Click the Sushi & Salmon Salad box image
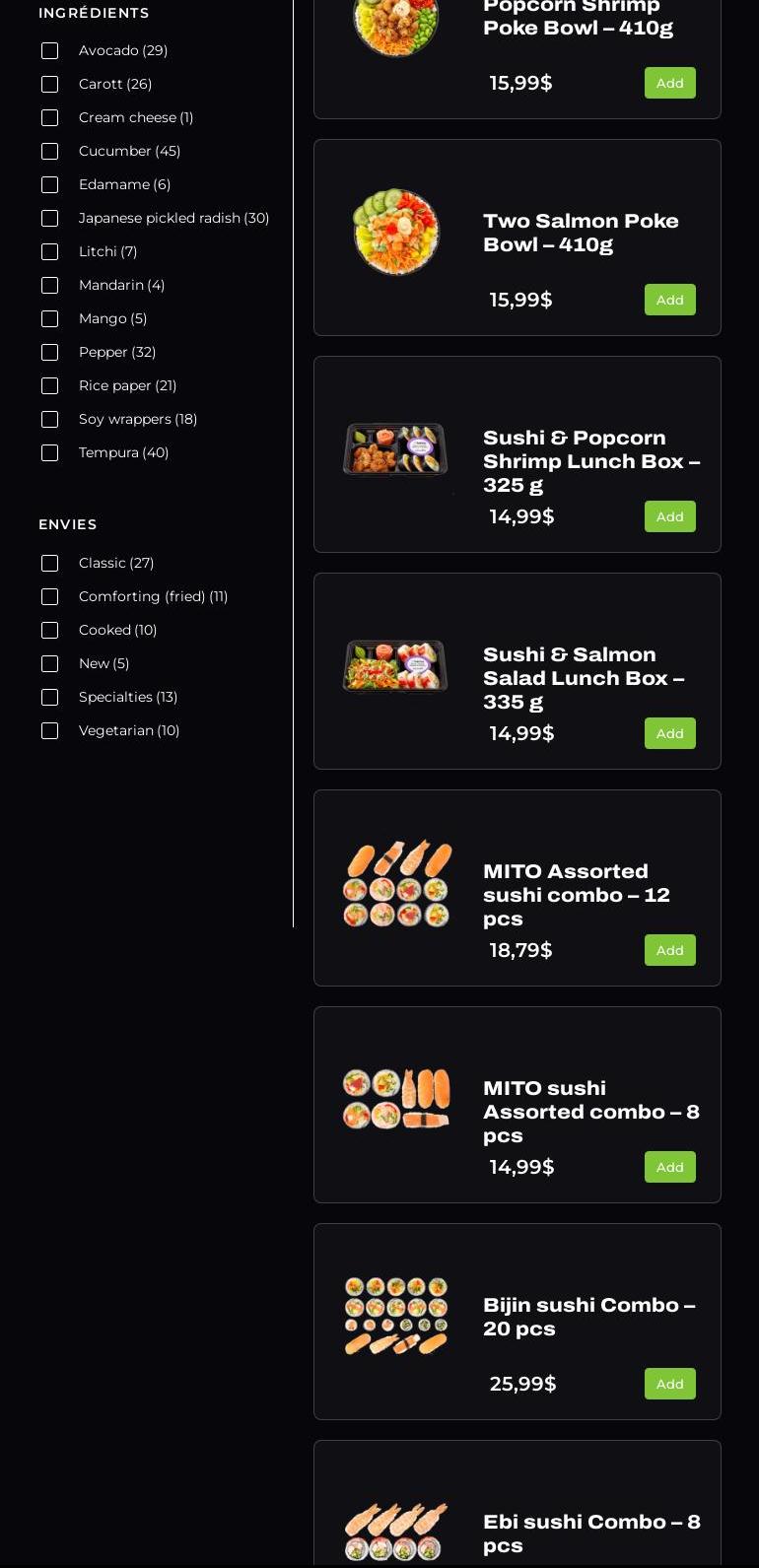The height and width of the screenshot is (1568, 759). (x=395, y=666)
